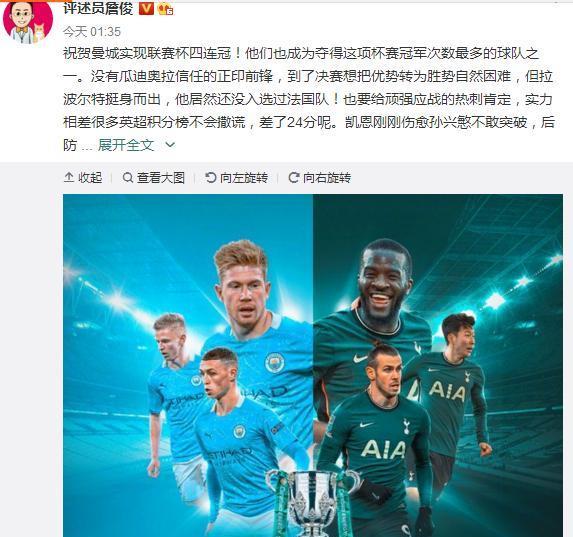Click the post text paragraph body
573x537 pixels.
(x=309, y=99)
